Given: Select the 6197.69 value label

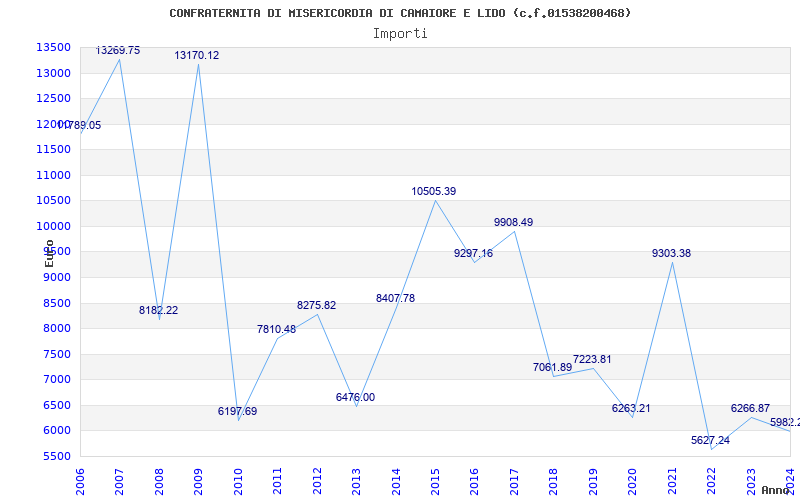Looking at the screenshot, I should click(238, 411).
